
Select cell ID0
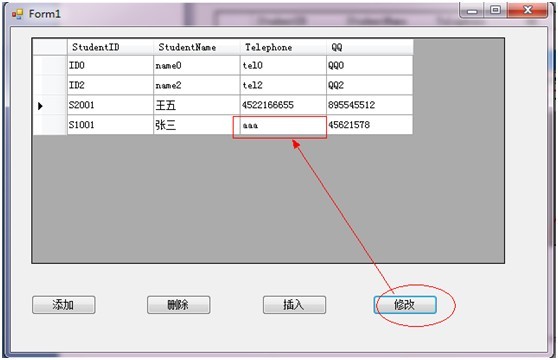pos(110,65)
